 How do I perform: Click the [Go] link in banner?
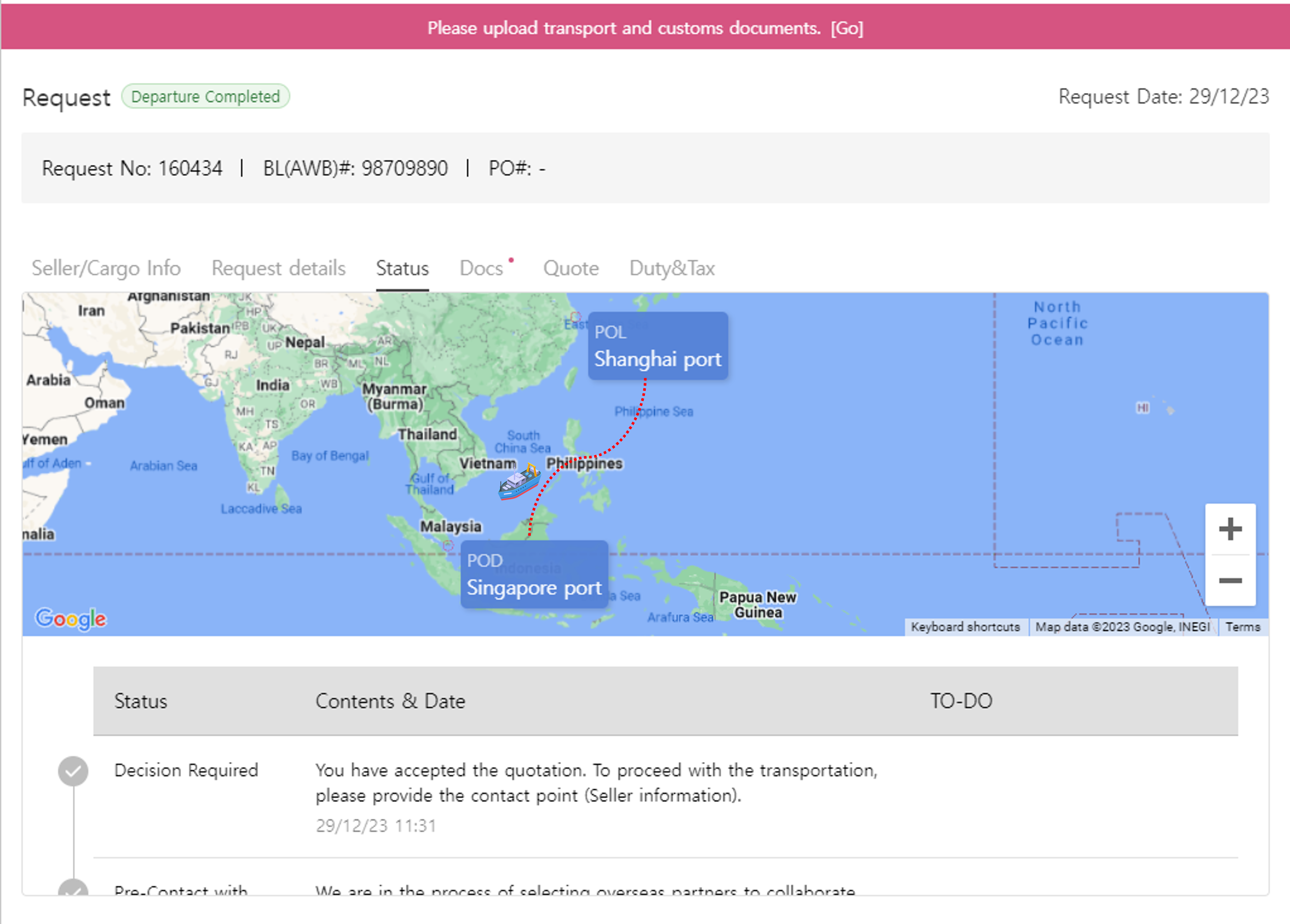pos(847,28)
